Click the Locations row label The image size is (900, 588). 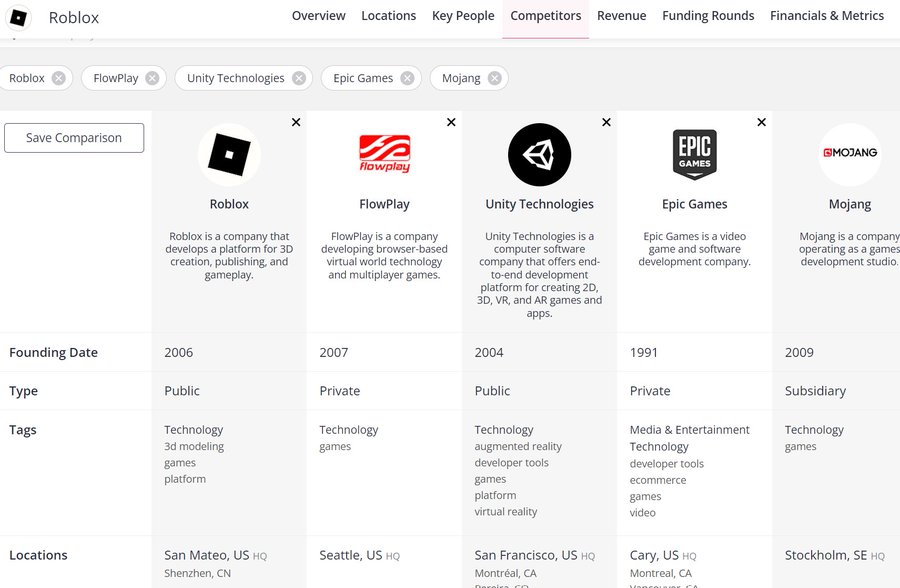[38, 555]
